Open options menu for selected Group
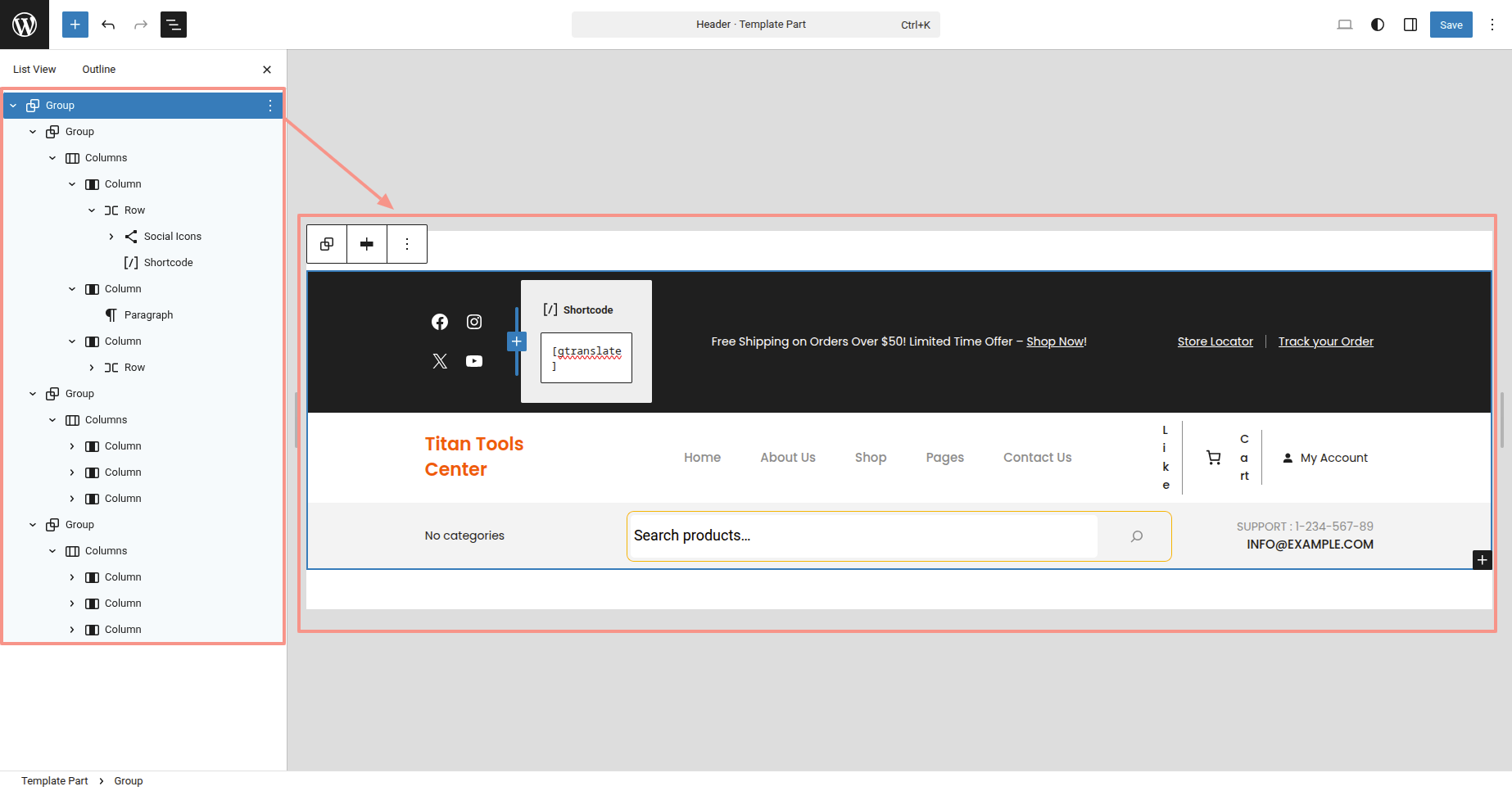 point(270,106)
